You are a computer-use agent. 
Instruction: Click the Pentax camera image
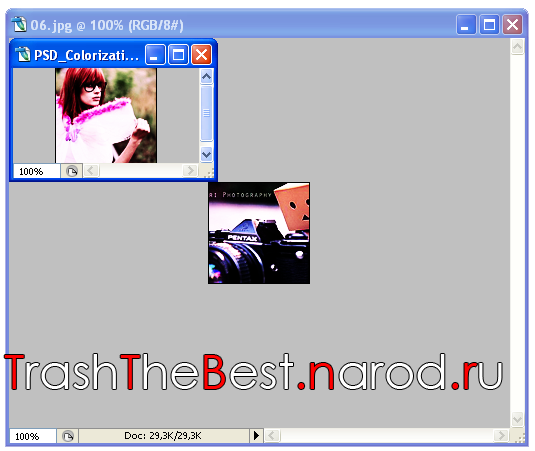coord(259,233)
